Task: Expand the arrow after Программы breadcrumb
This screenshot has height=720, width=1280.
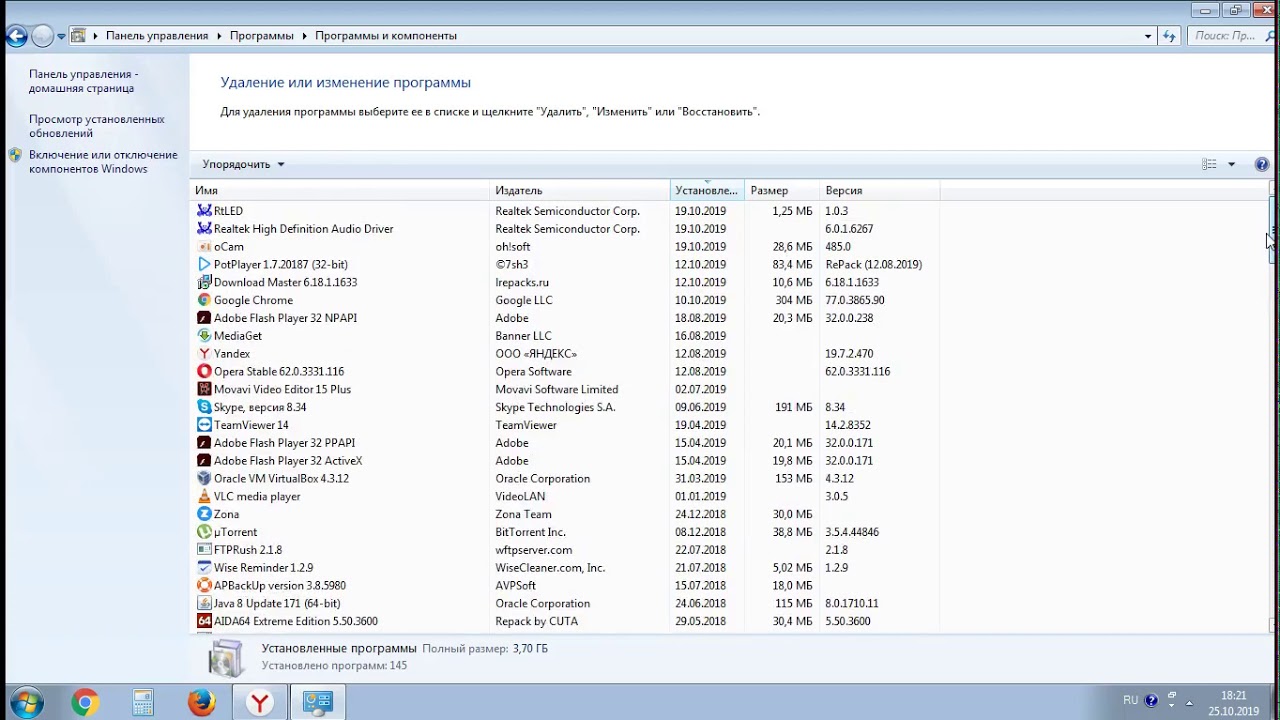Action: coord(304,36)
